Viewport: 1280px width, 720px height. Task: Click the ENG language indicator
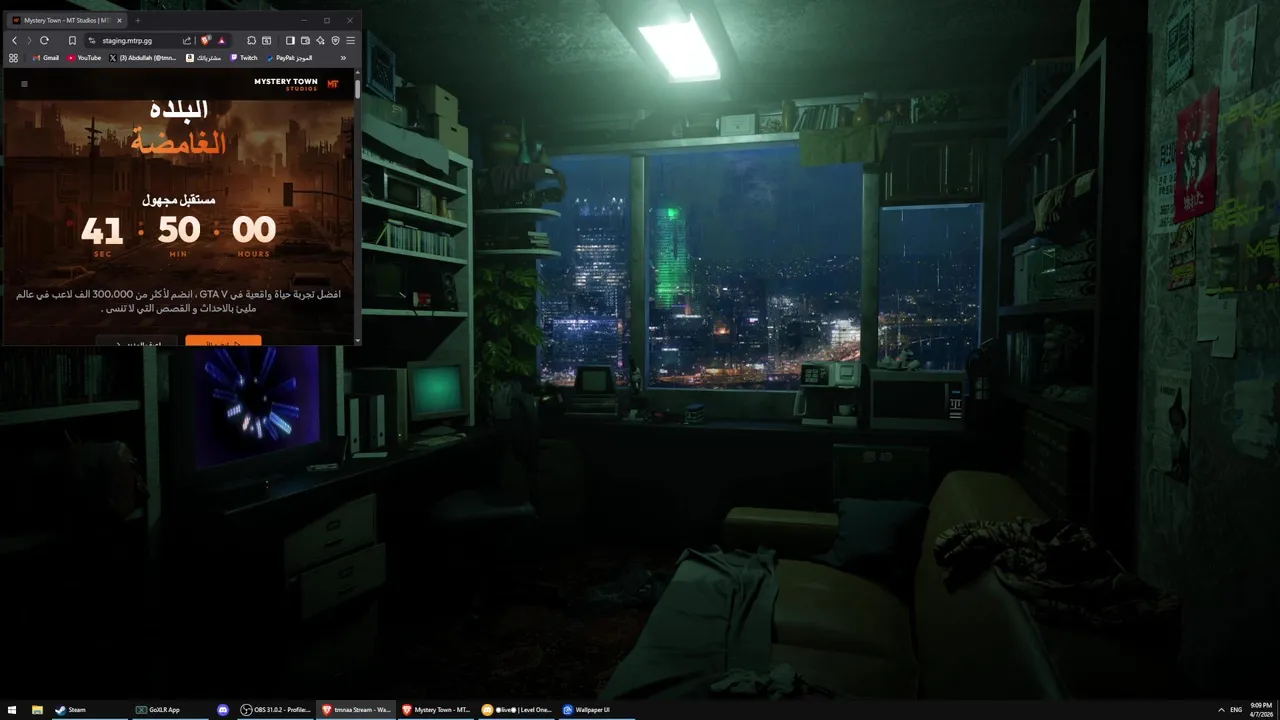[x=1236, y=710]
